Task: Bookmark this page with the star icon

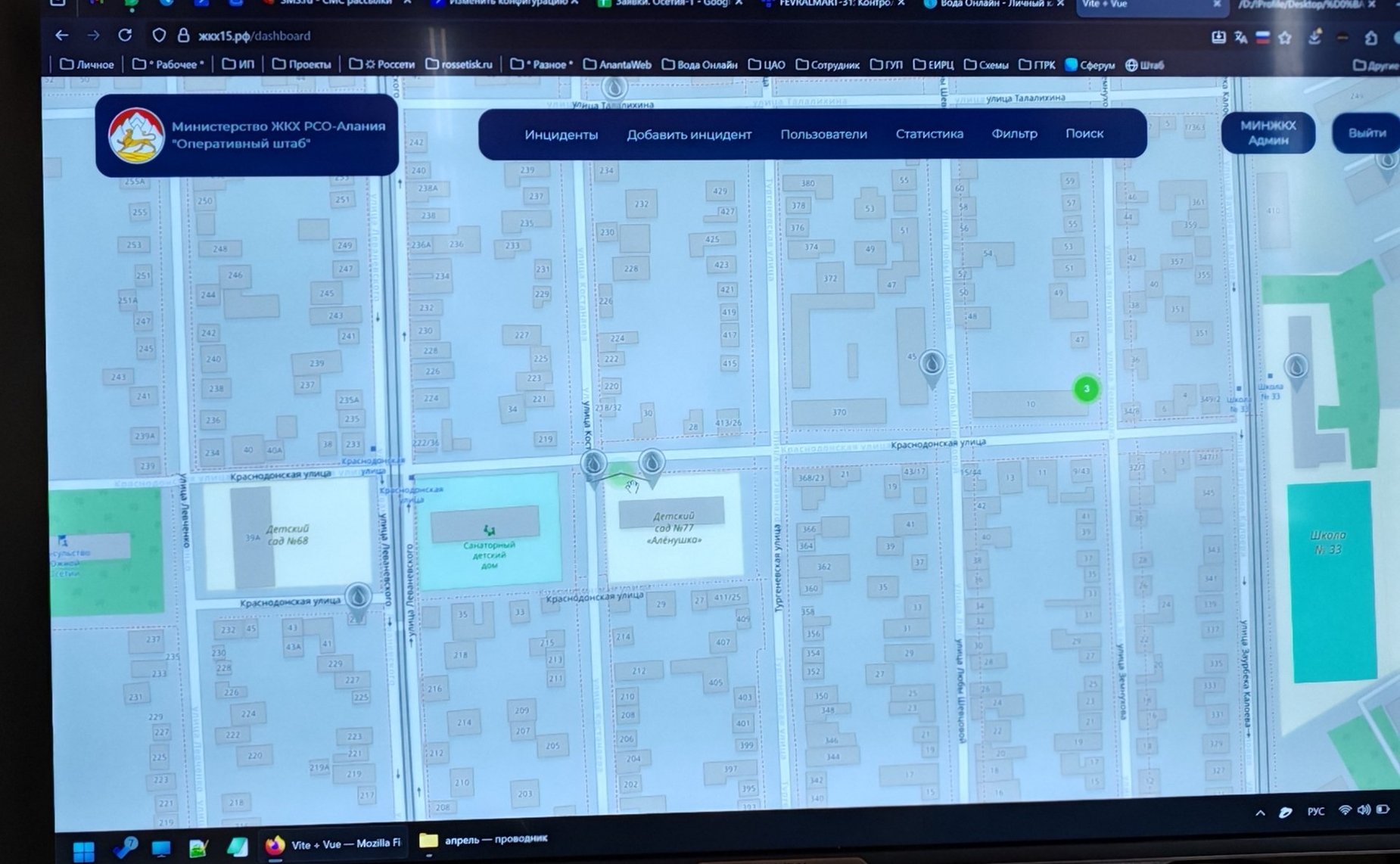Action: [1284, 37]
